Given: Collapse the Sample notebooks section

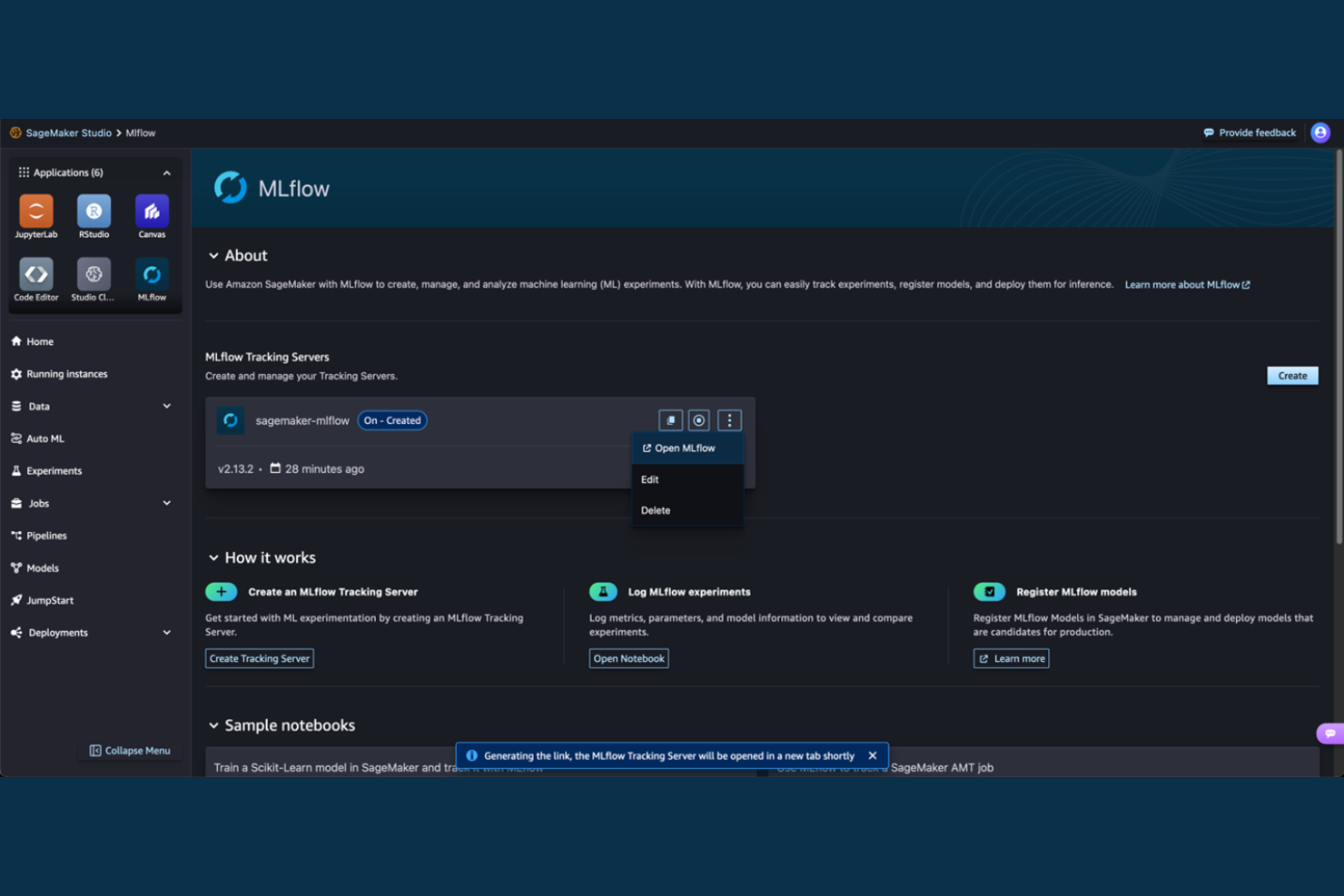Looking at the screenshot, I should point(213,725).
